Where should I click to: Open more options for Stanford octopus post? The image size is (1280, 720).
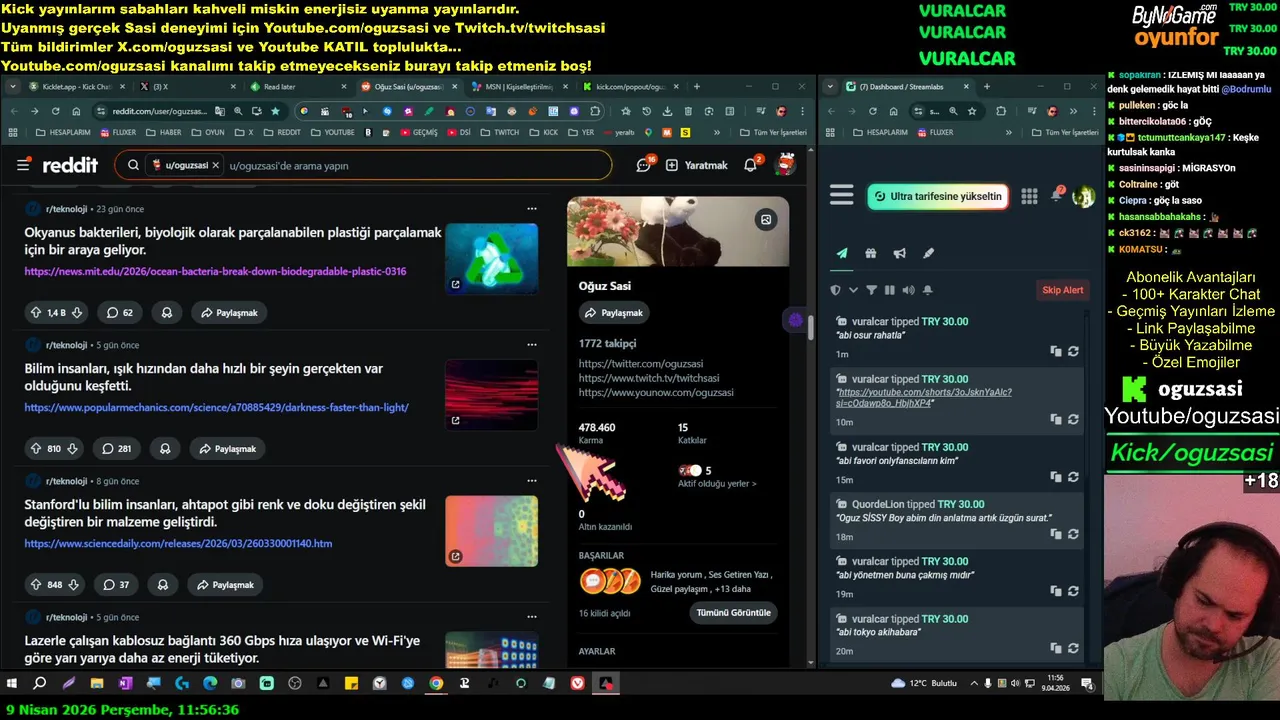[x=532, y=481]
